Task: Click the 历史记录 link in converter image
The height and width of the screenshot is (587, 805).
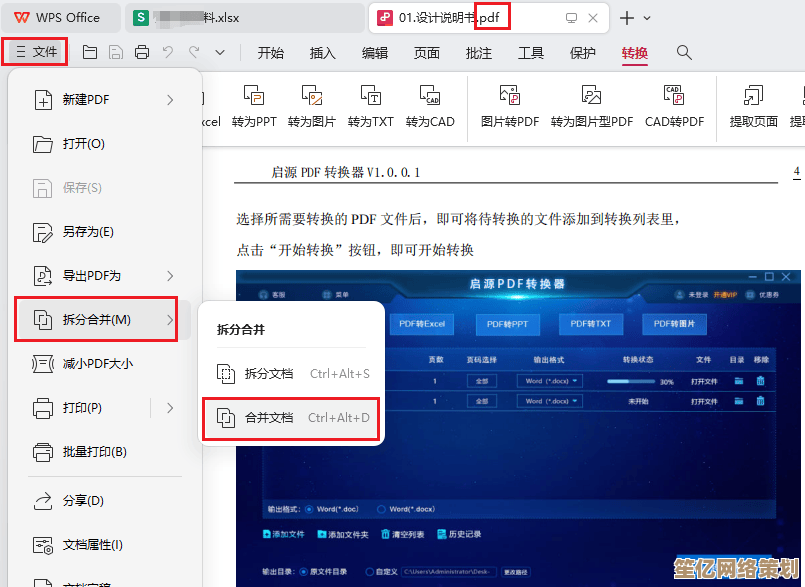Action: pyautogui.click(x=459, y=535)
